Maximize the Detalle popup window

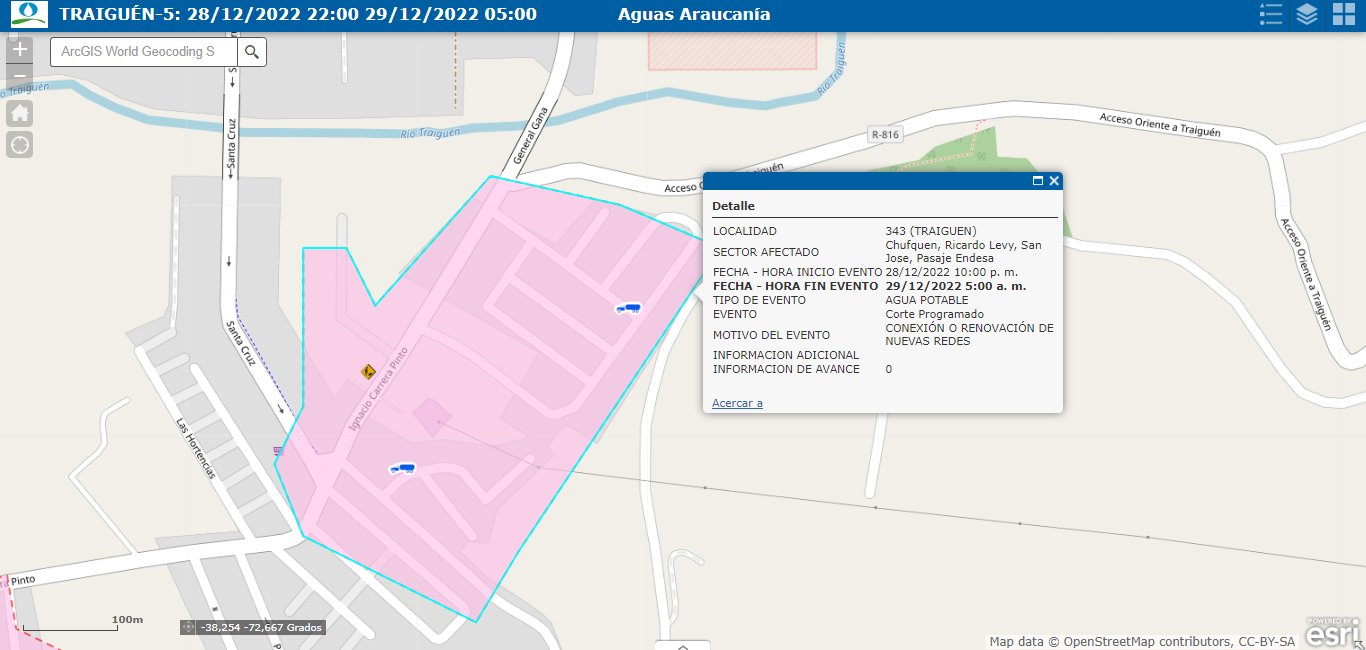click(x=1038, y=181)
